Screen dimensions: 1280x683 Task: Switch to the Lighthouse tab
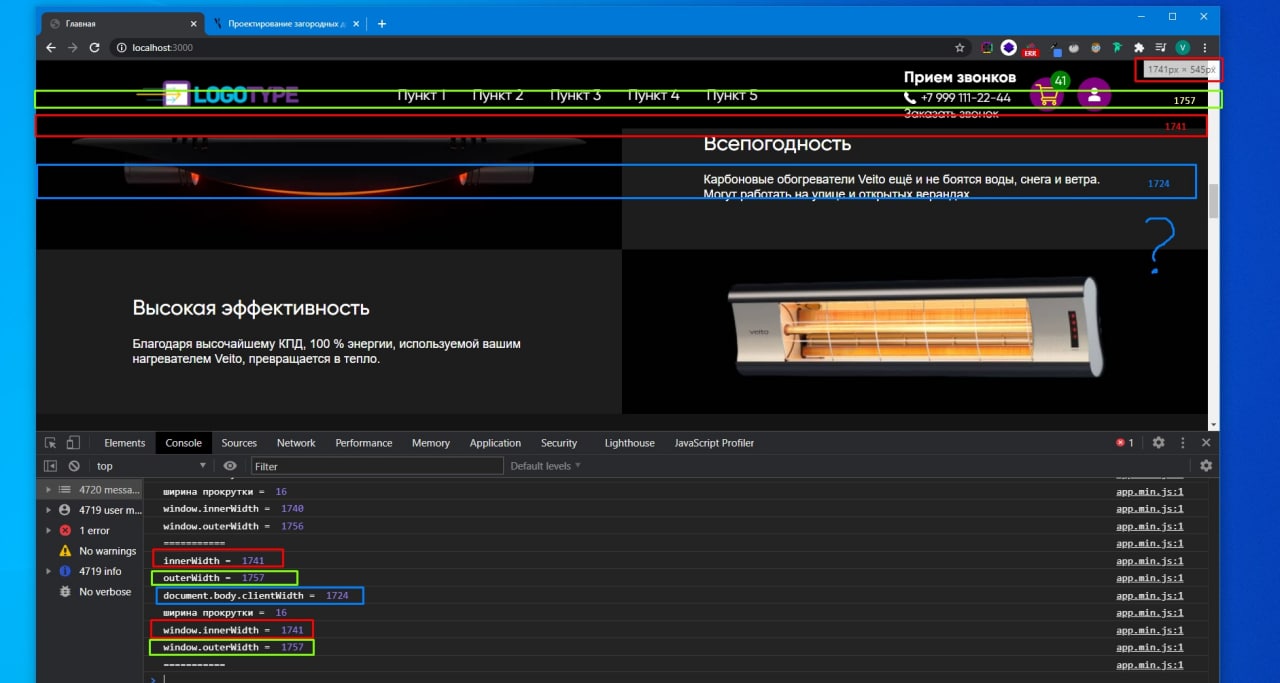(x=630, y=443)
